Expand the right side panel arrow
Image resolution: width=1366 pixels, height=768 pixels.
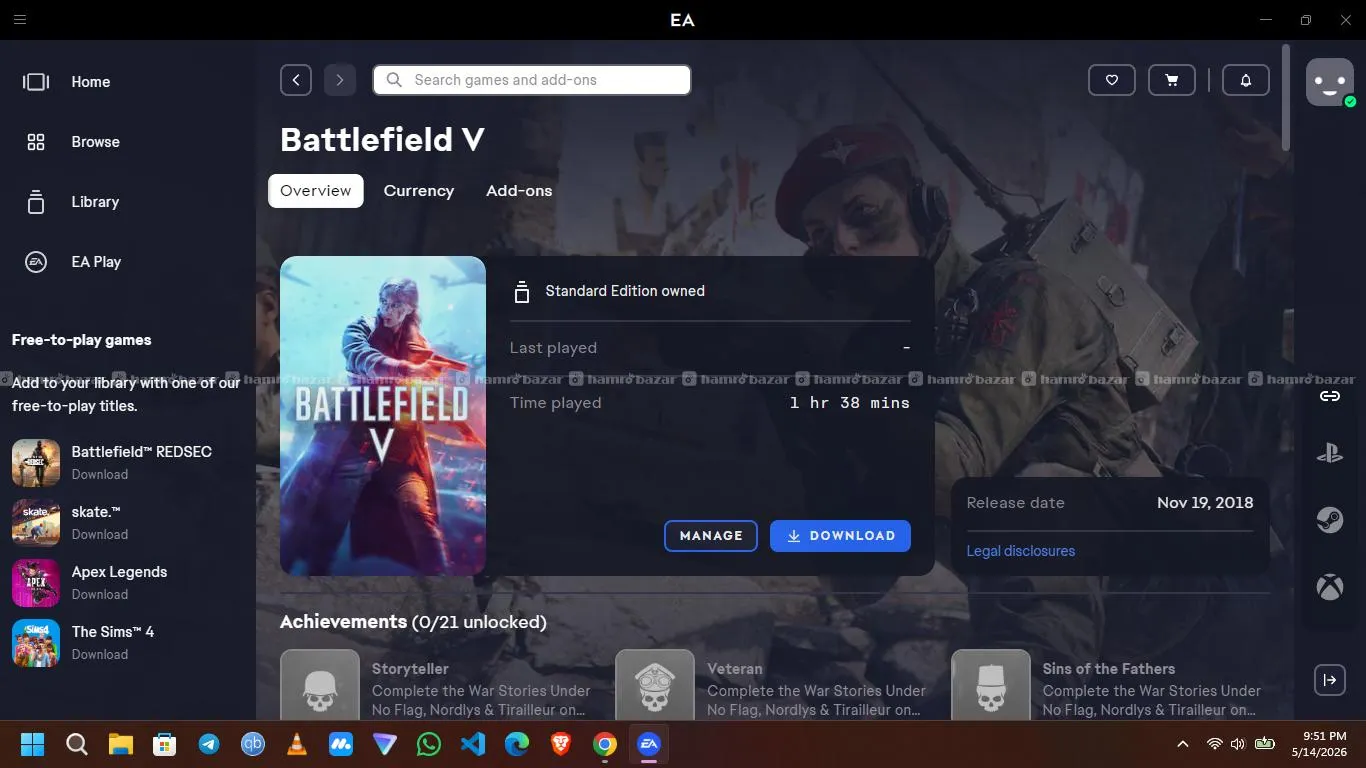(x=1330, y=680)
